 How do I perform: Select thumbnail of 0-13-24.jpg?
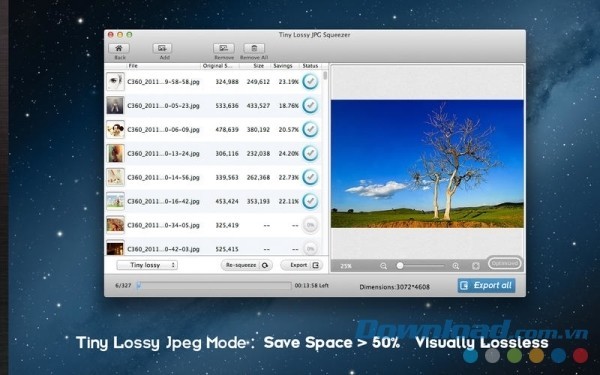click(115, 153)
